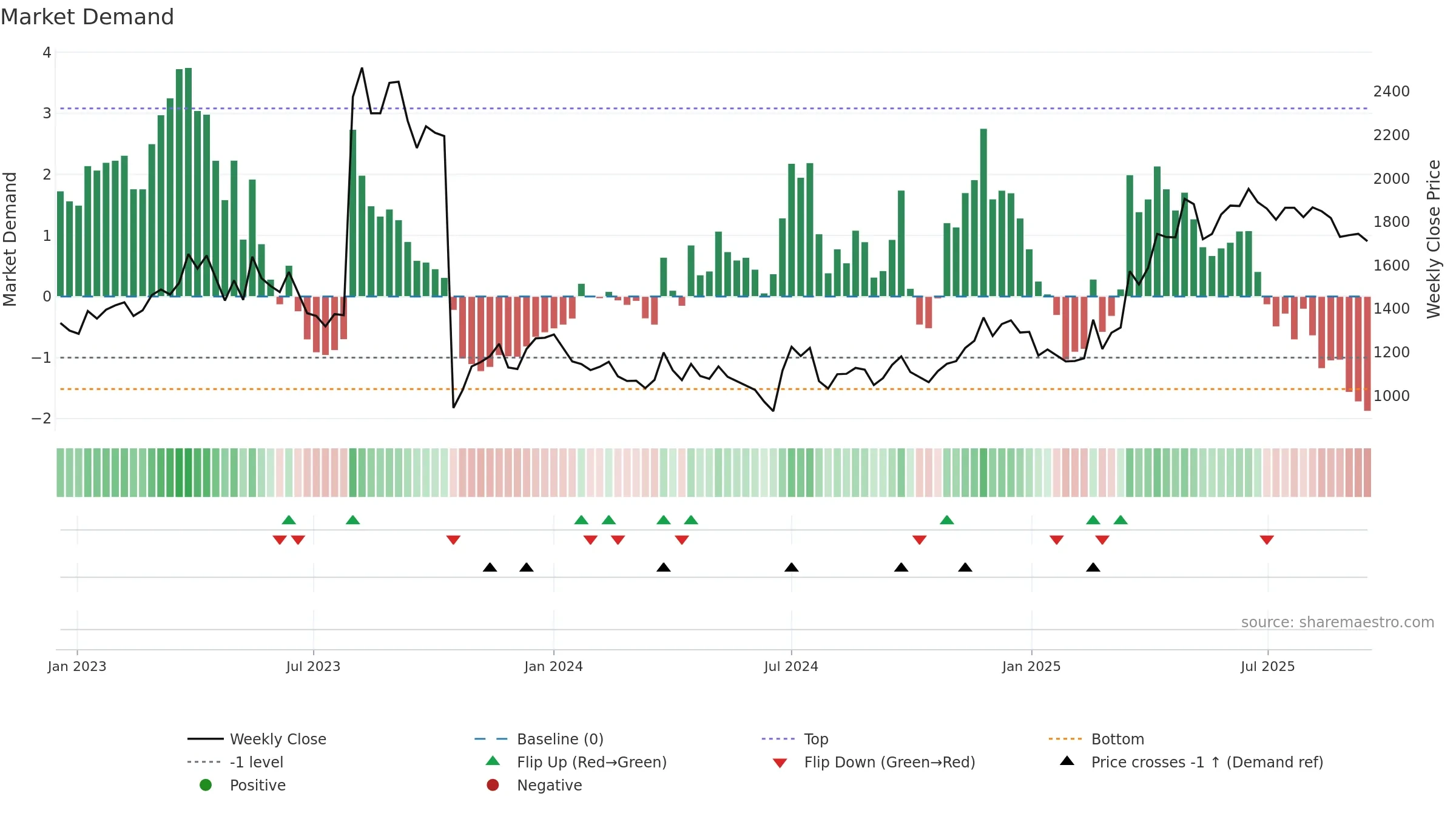
Task: Click the Jan 2023 x-axis label
Action: click(x=77, y=667)
